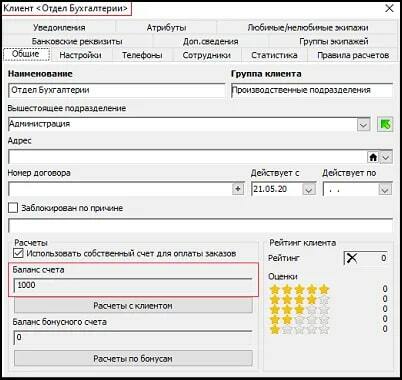Open the Адрес dropdown arrow
This screenshot has height=380, width=402.
386,157
